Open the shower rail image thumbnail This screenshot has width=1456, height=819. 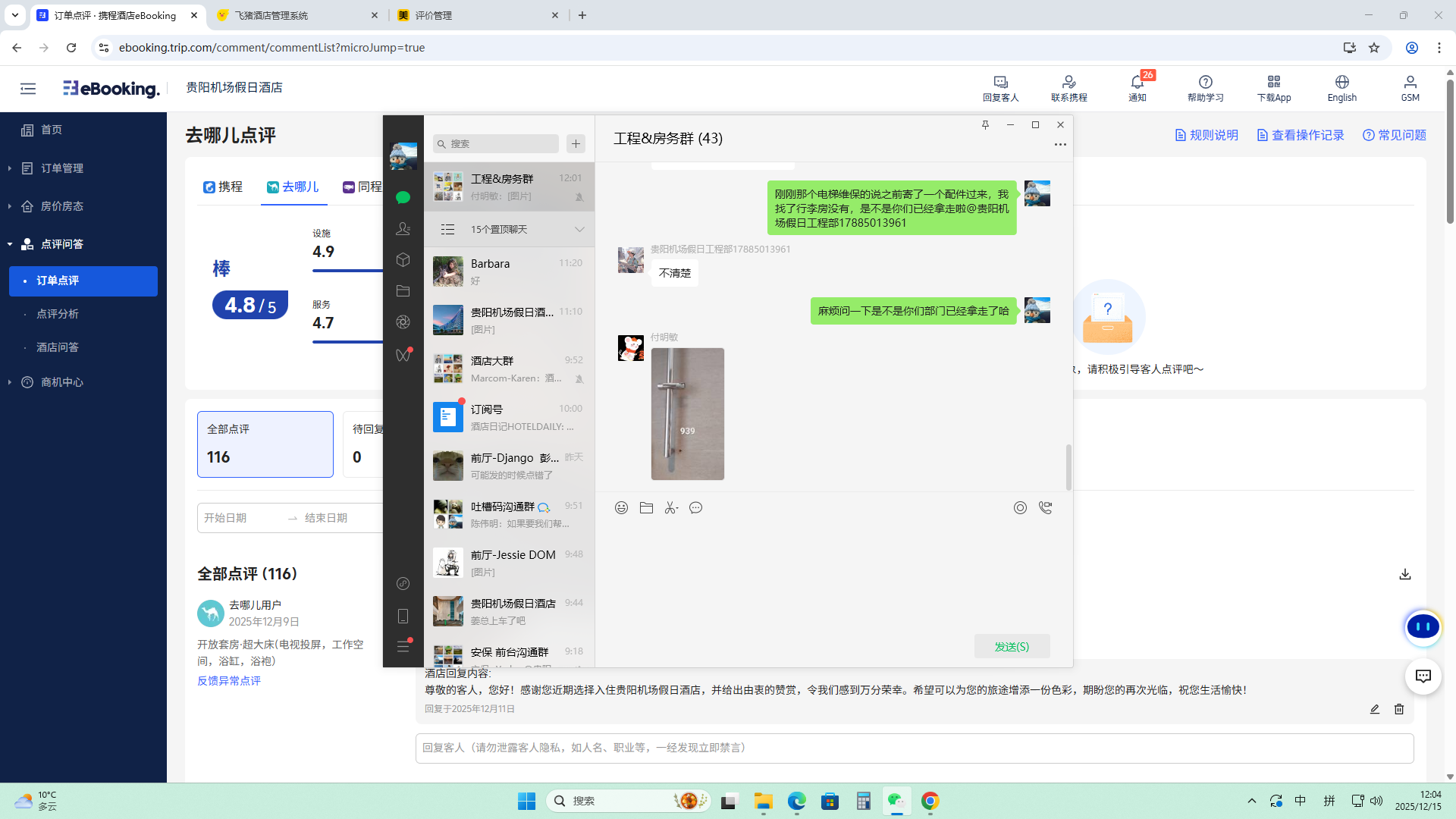[687, 414]
